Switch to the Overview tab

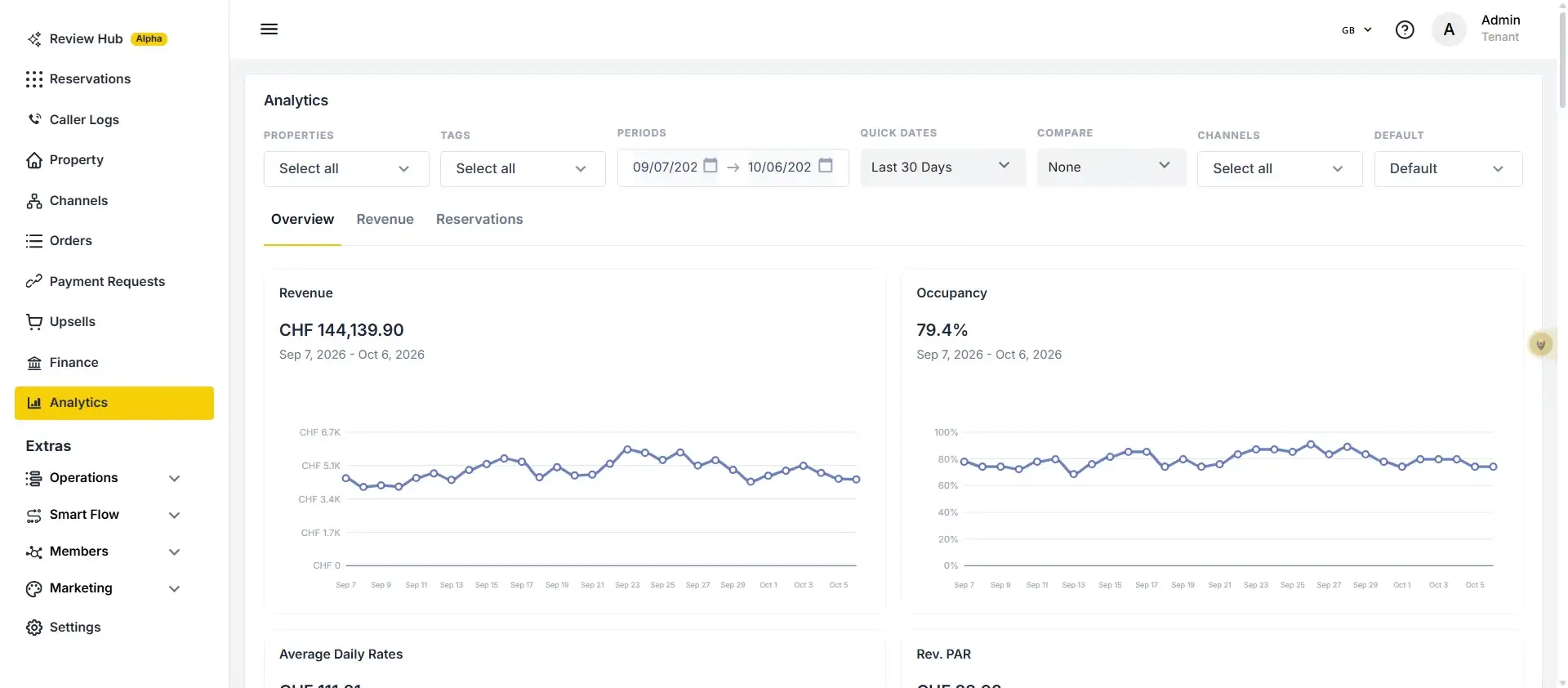tap(302, 220)
